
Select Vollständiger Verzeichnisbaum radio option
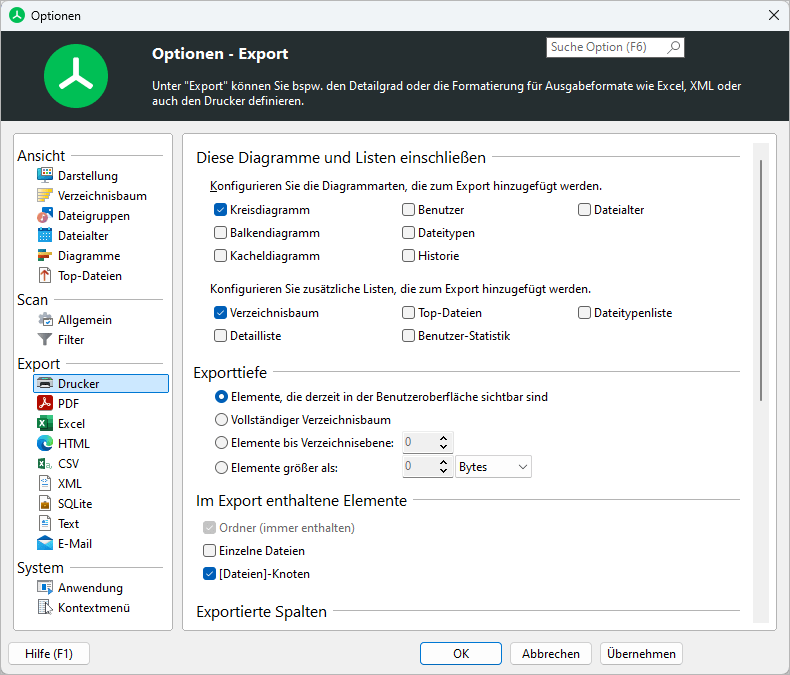(221, 420)
